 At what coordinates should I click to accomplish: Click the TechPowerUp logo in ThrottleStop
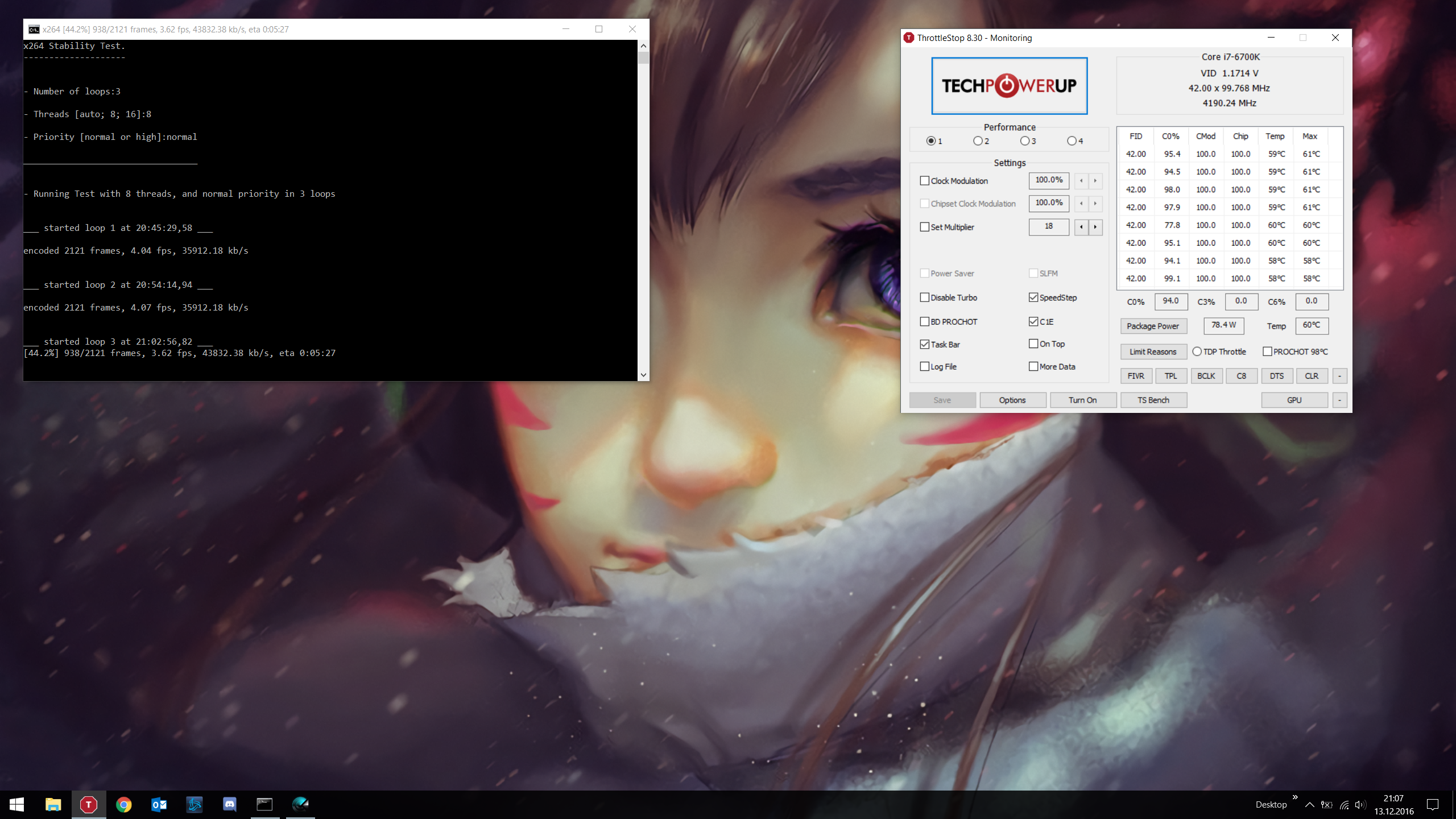point(1009,86)
